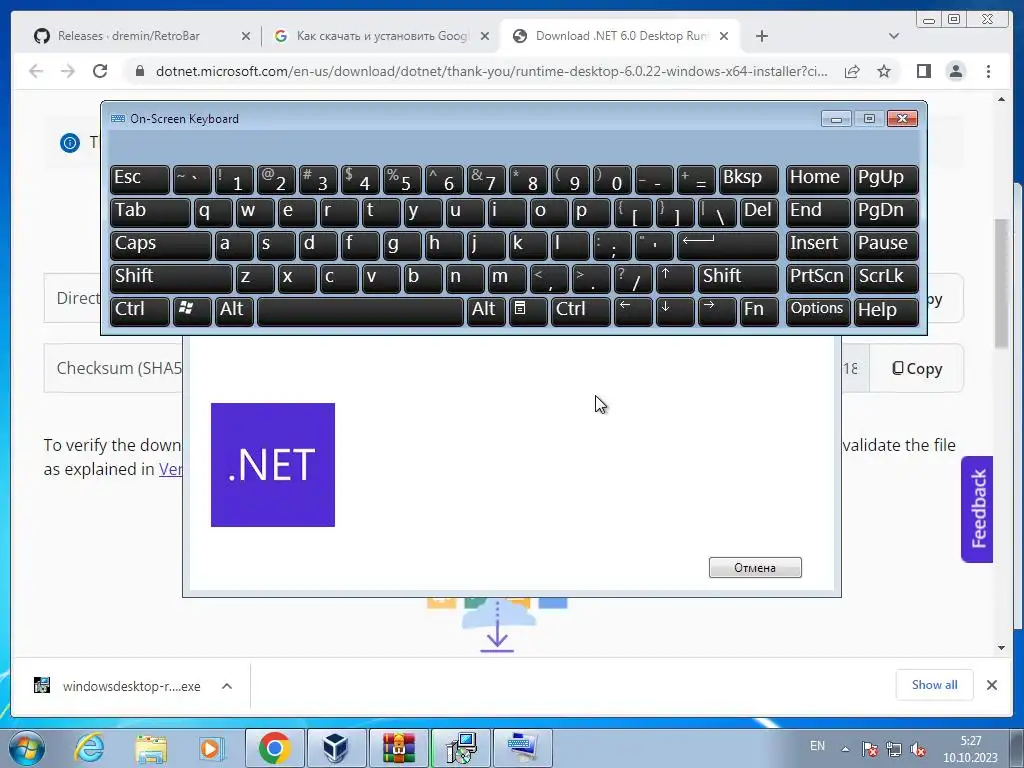1024x768 pixels.
Task: Click the left arrow key on keyboard
Action: pos(633,310)
